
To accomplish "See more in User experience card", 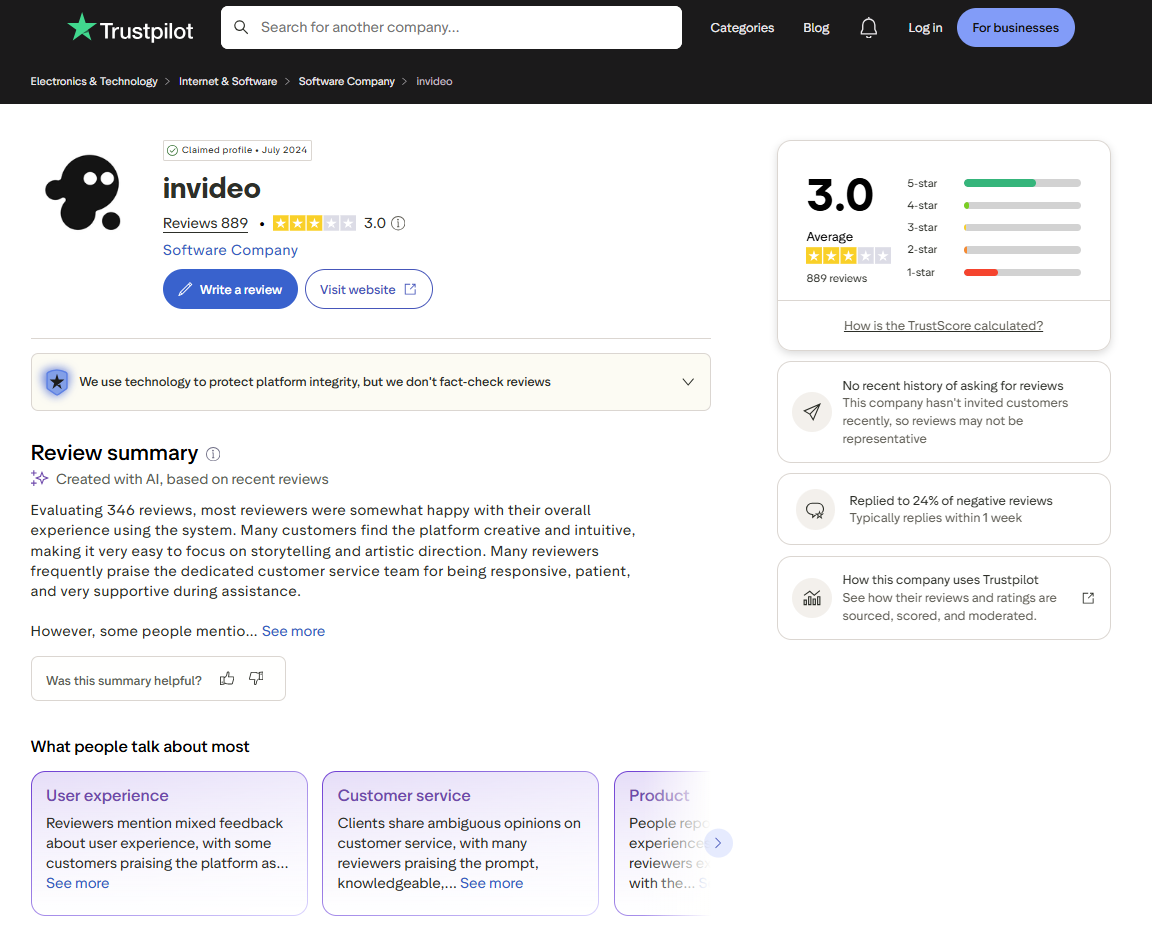I will (x=78, y=883).
